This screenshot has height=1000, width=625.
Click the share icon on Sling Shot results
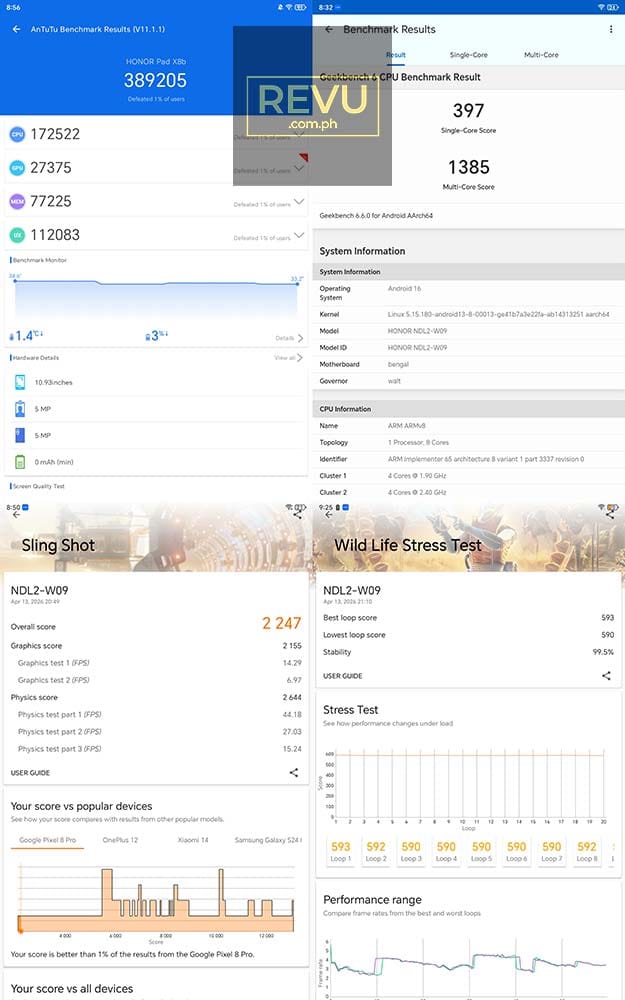coord(295,772)
